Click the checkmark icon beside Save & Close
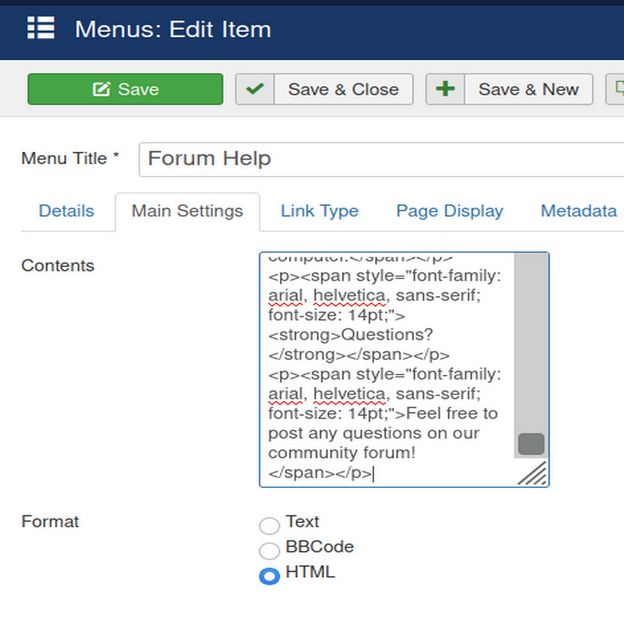 tap(255, 89)
